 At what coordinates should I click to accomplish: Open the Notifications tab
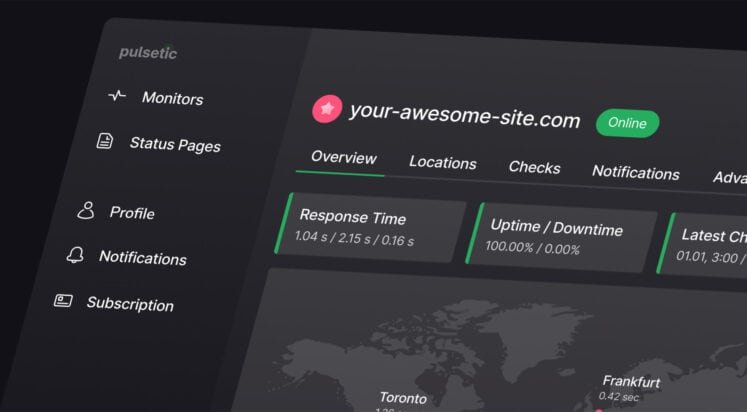point(636,172)
